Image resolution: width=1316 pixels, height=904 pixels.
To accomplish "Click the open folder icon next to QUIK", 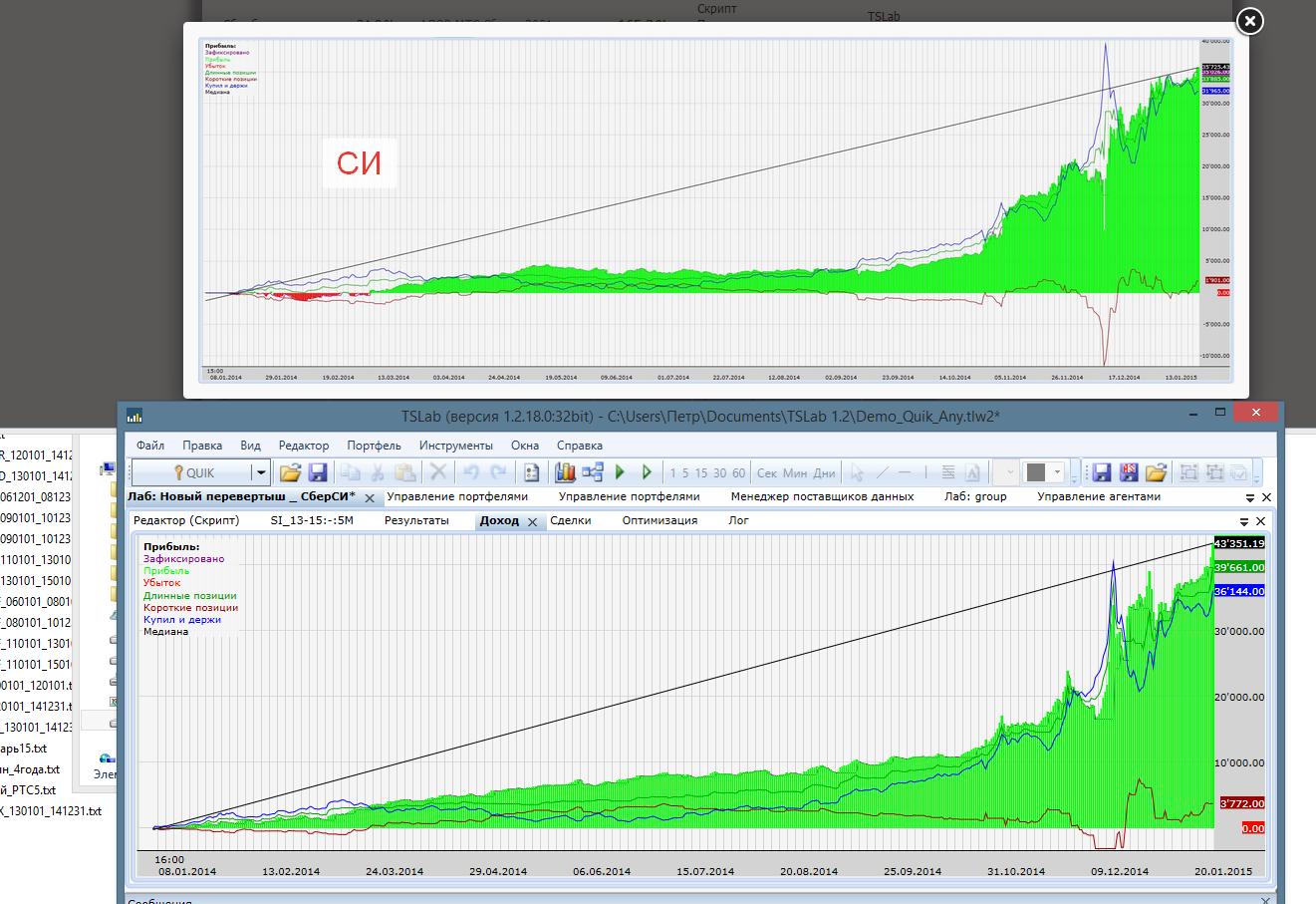I will pyautogui.click(x=290, y=472).
